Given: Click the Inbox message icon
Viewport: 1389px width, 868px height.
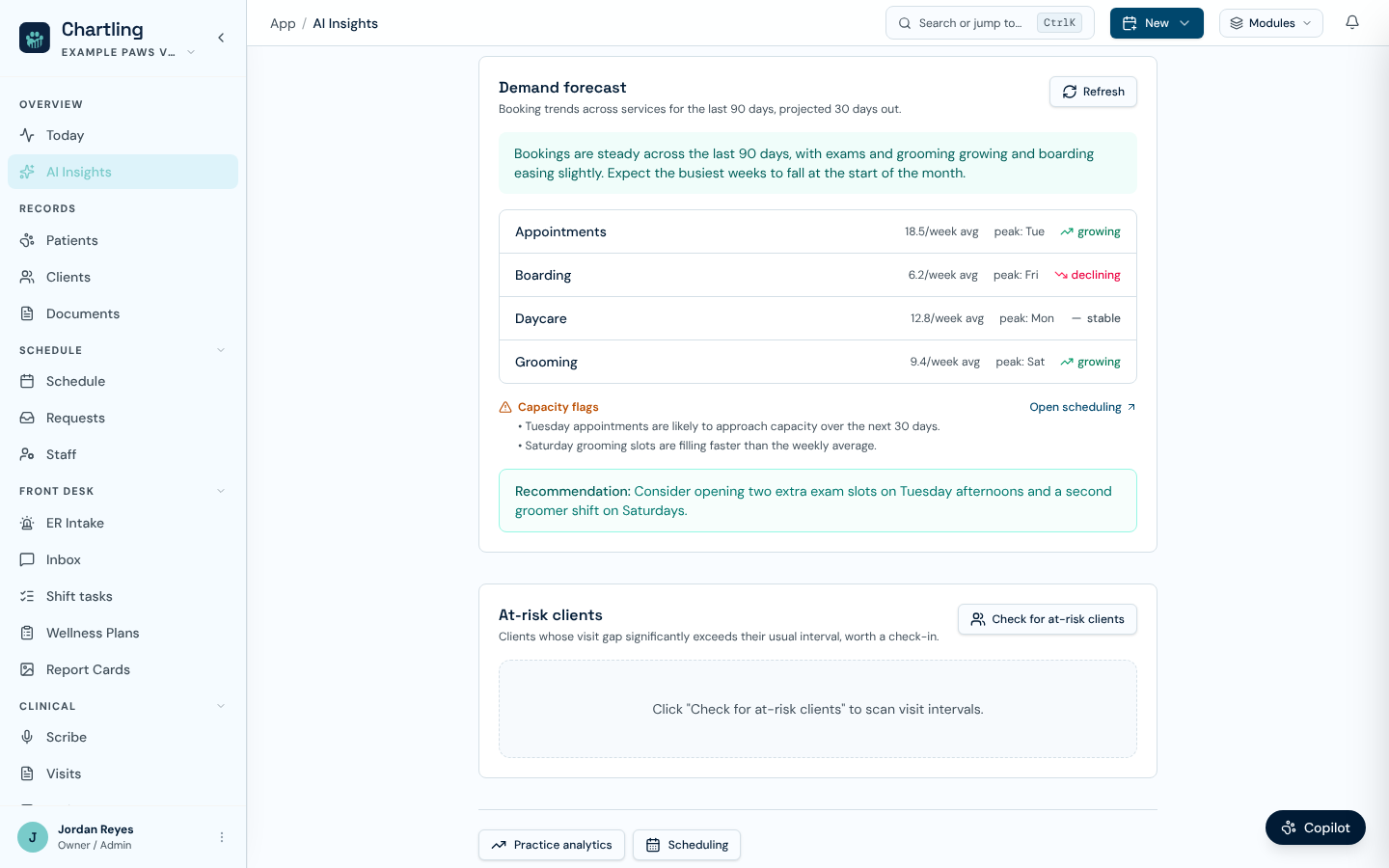Looking at the screenshot, I should (27, 559).
